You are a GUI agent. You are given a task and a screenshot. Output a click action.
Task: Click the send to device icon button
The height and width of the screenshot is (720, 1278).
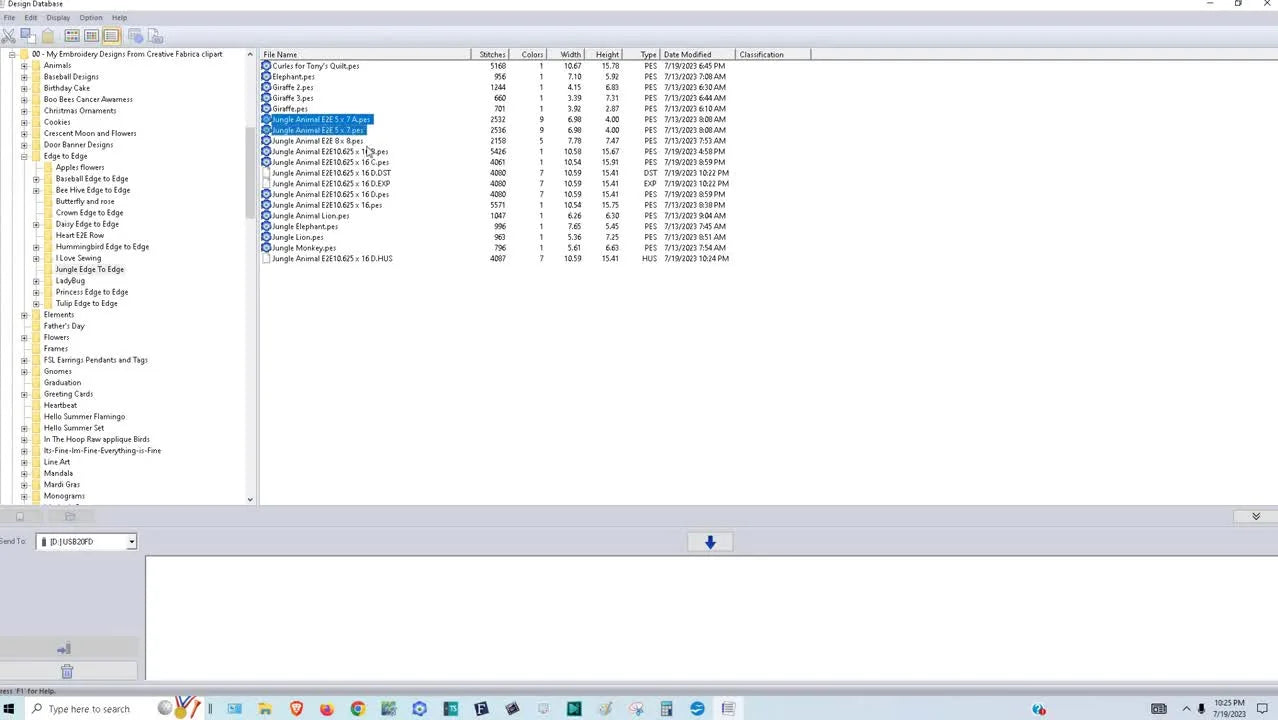point(64,649)
